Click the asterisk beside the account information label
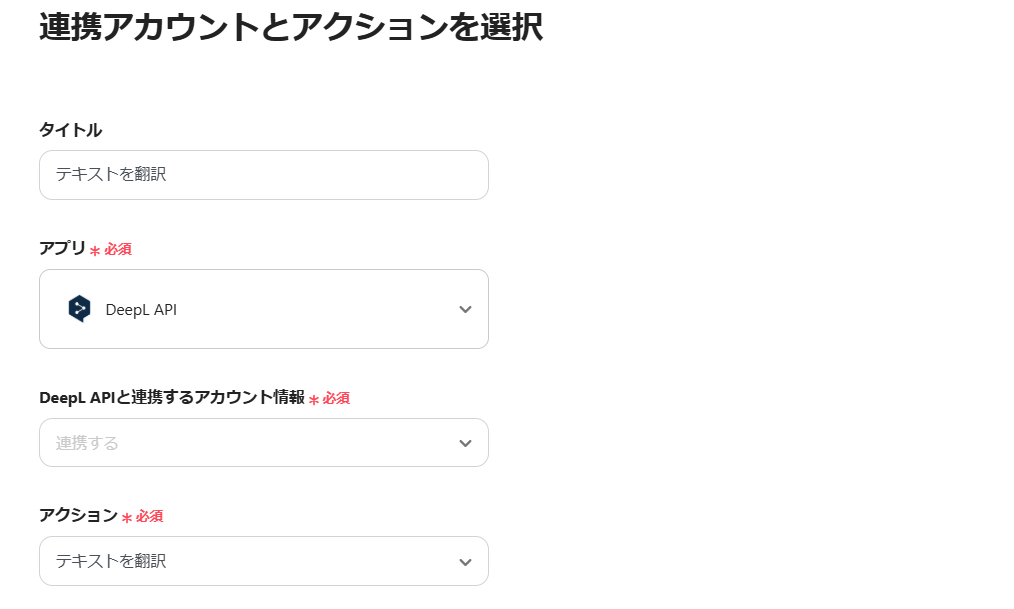Screen dimensions: 1014x609 (314, 400)
